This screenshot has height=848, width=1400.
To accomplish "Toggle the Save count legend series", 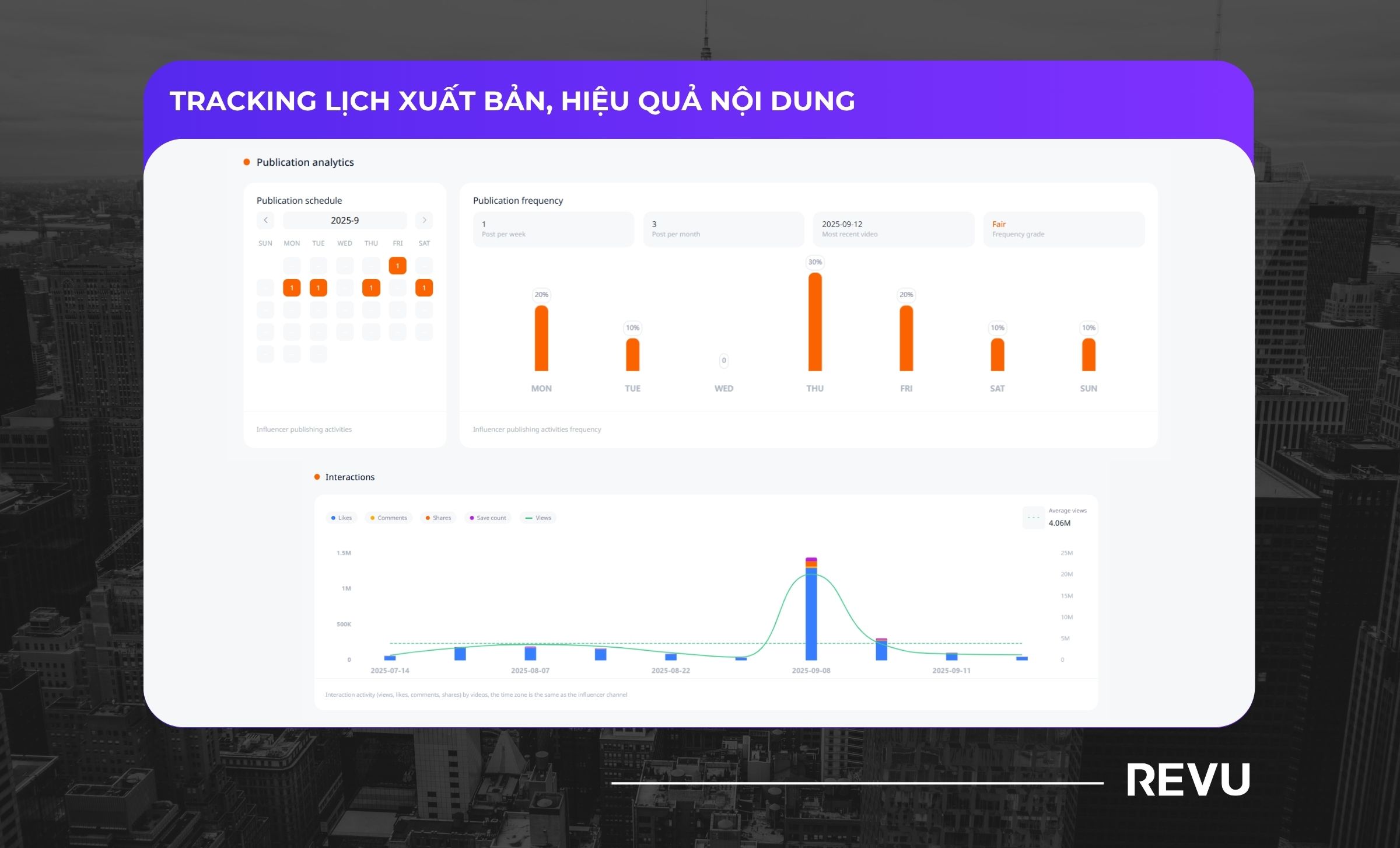I will point(488,518).
